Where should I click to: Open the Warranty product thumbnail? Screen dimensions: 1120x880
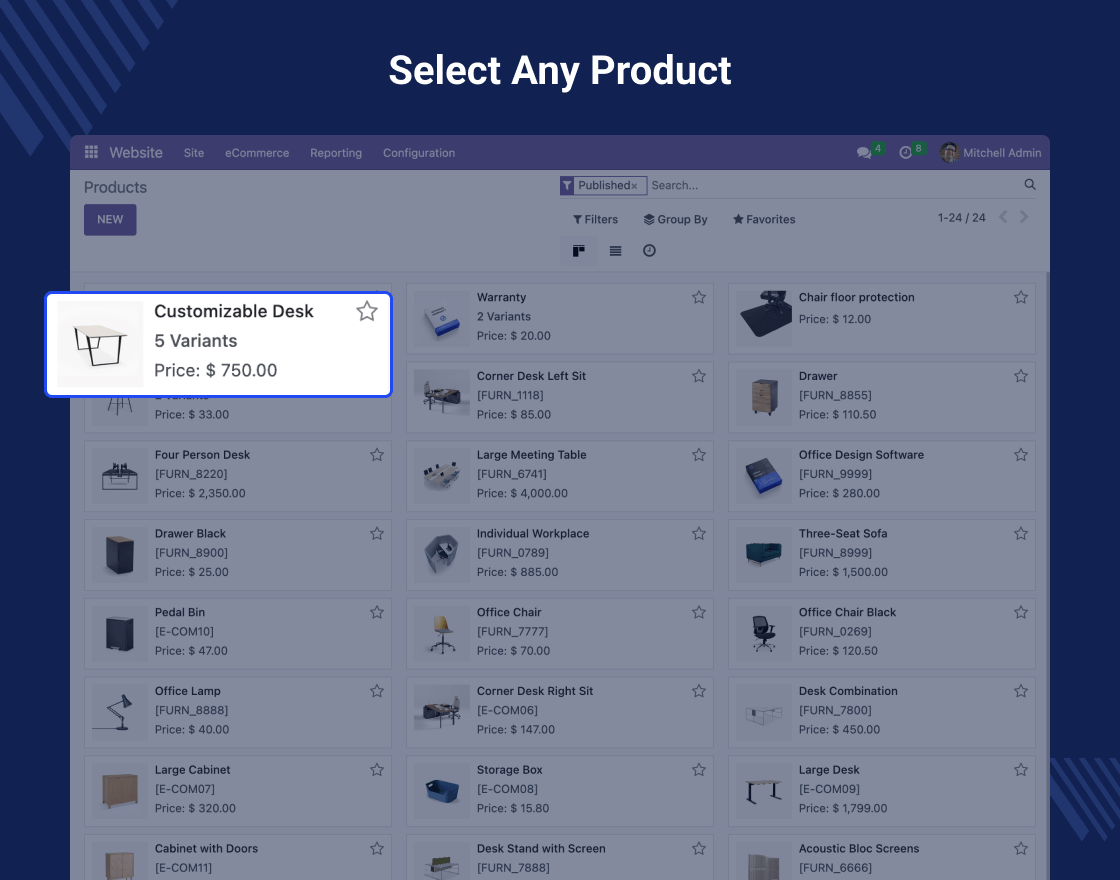click(442, 319)
